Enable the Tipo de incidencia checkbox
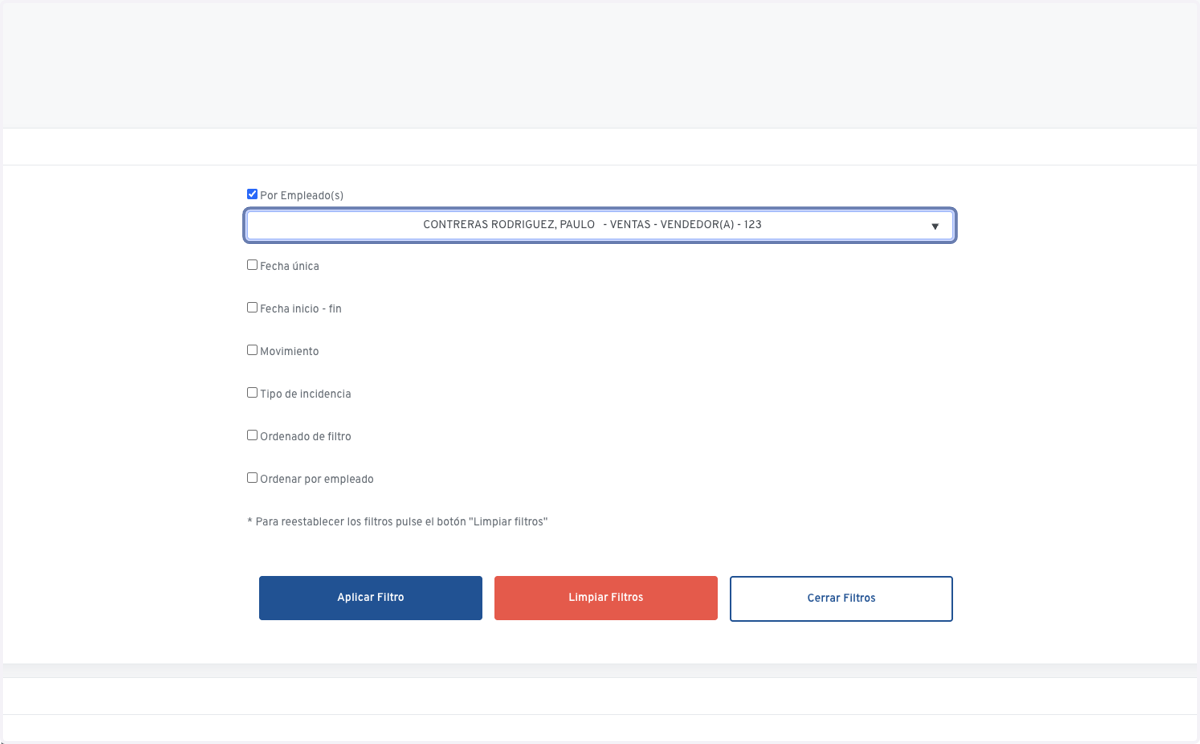1200x744 pixels. (x=252, y=393)
